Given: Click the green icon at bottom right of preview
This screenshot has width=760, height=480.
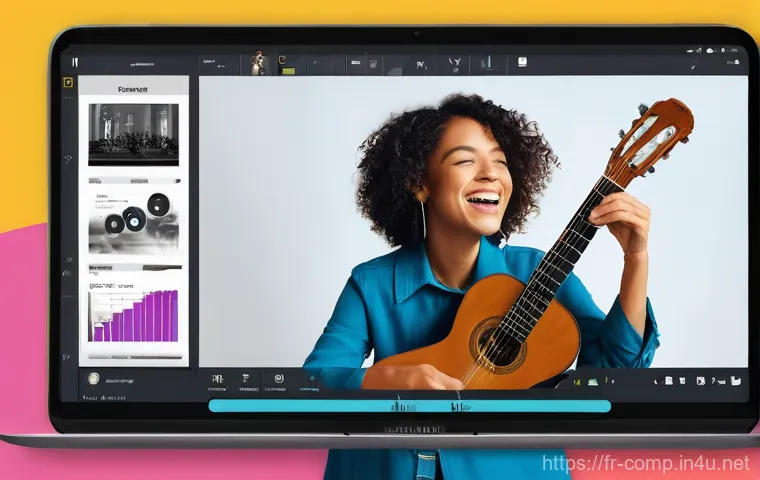Looking at the screenshot, I should [592, 382].
